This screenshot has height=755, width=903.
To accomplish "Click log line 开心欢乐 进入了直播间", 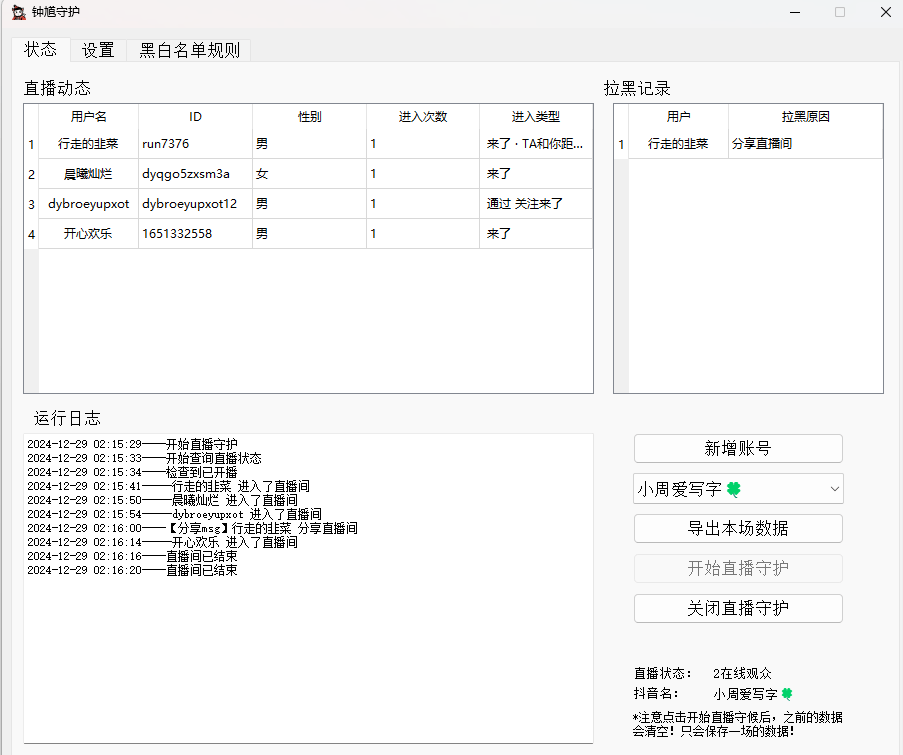I will tap(162, 542).
